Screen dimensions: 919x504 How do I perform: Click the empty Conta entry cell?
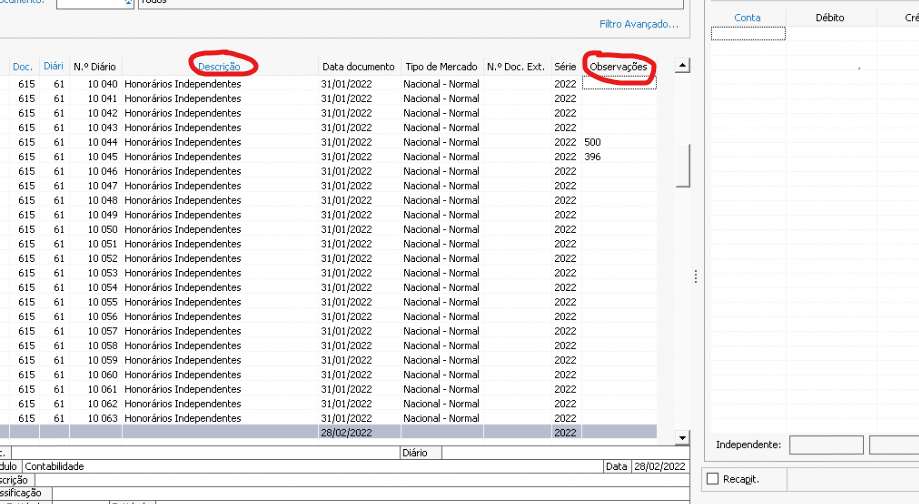click(747, 34)
